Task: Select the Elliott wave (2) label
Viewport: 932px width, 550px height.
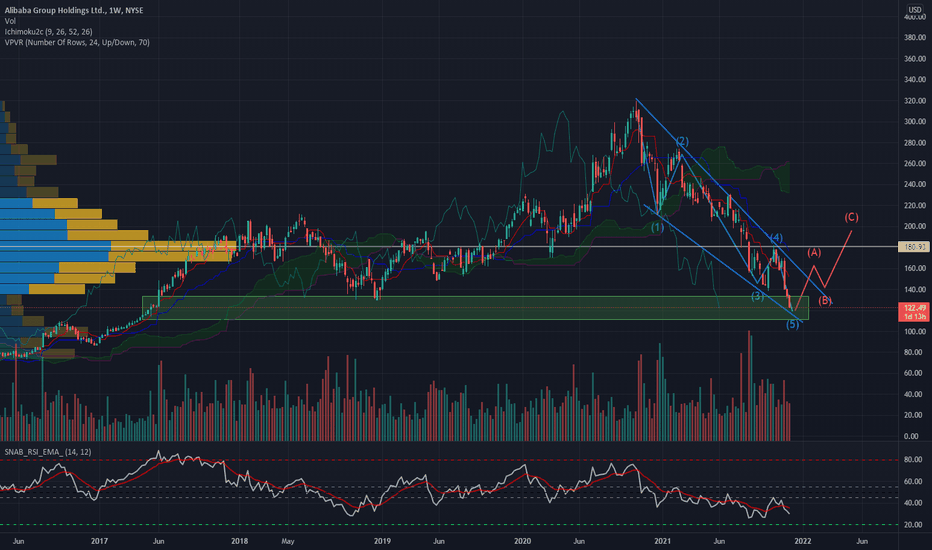Action: [682, 141]
